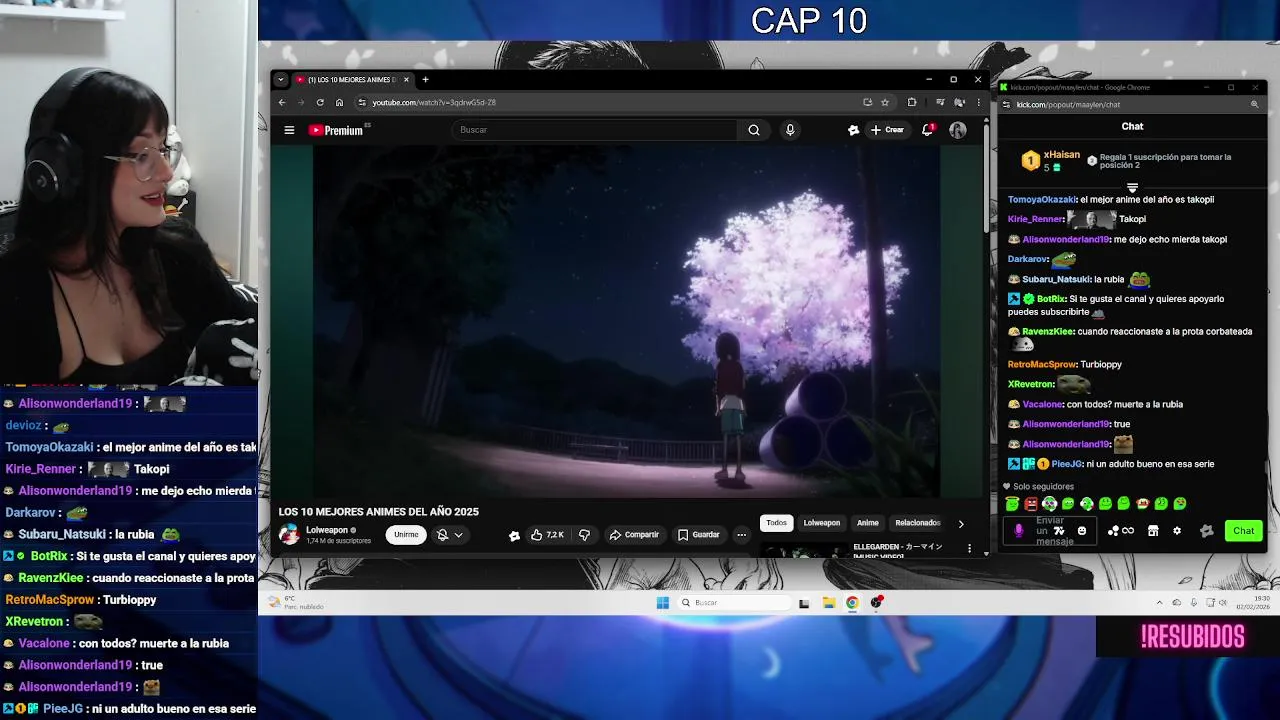Show more filter chips with right arrow
The image size is (1280, 720).
pos(961,523)
